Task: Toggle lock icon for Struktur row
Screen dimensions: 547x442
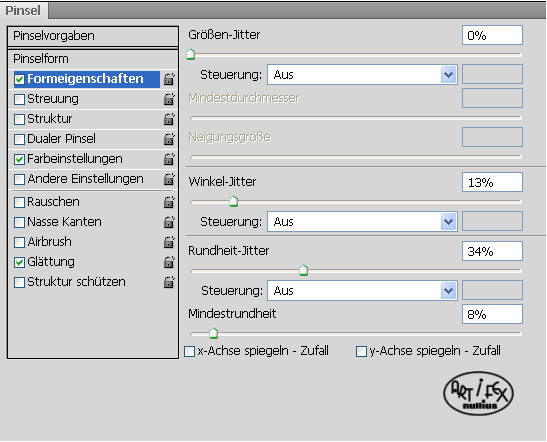Action: [169, 119]
